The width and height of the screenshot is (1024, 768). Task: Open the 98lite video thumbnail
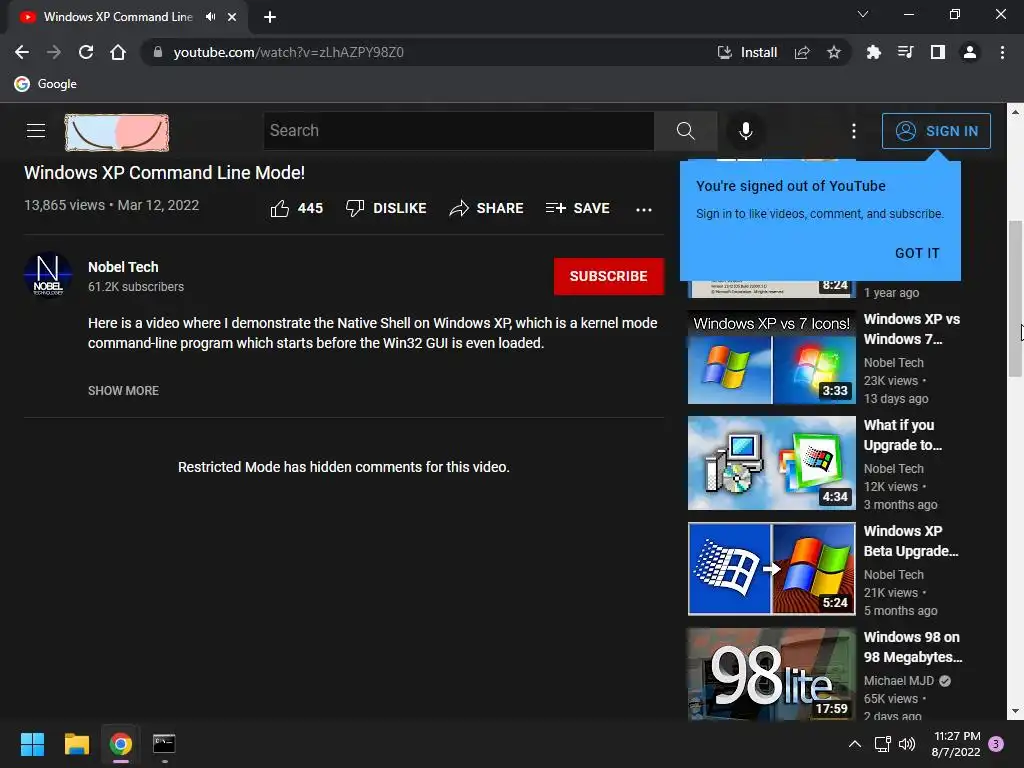pos(771,674)
